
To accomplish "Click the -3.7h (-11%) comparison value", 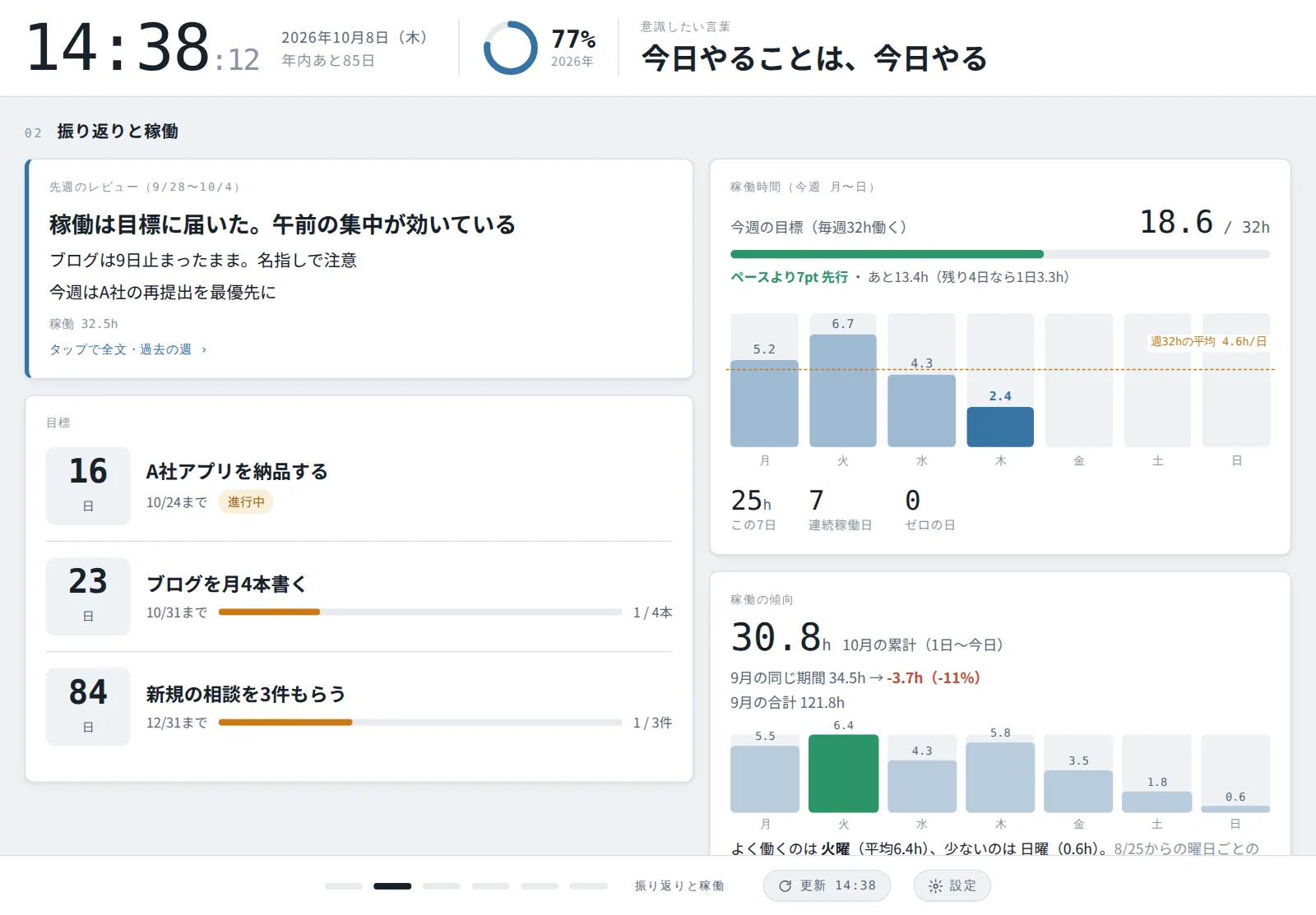I will pos(934,678).
